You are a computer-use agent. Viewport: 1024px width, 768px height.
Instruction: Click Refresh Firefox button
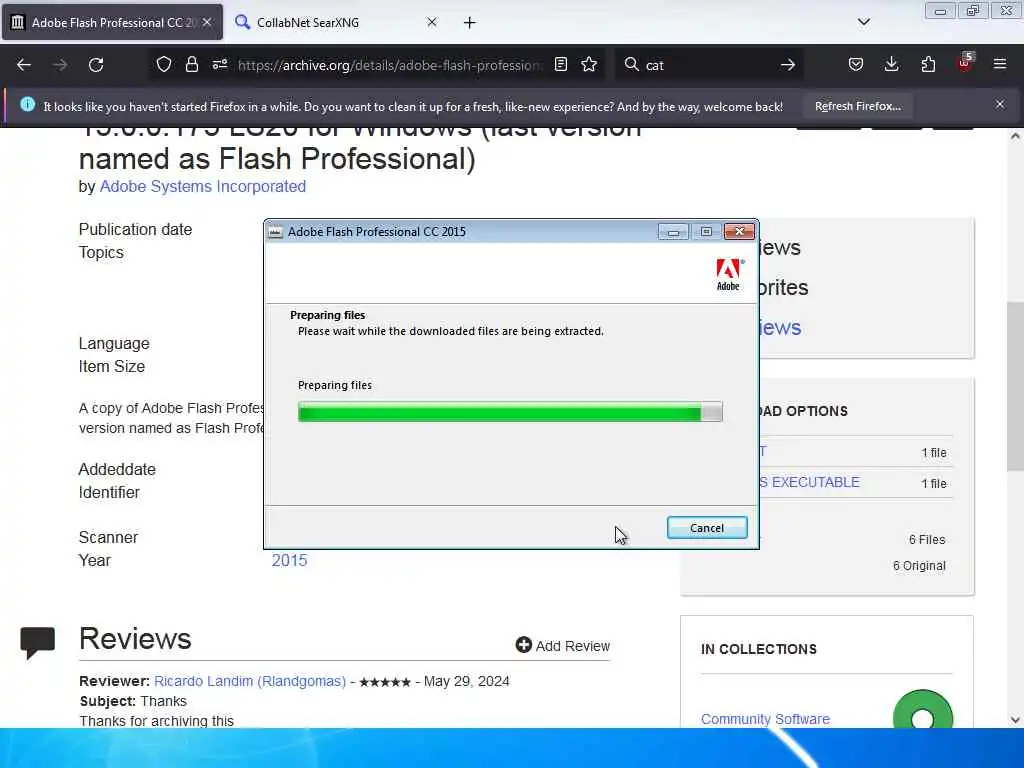tap(857, 106)
